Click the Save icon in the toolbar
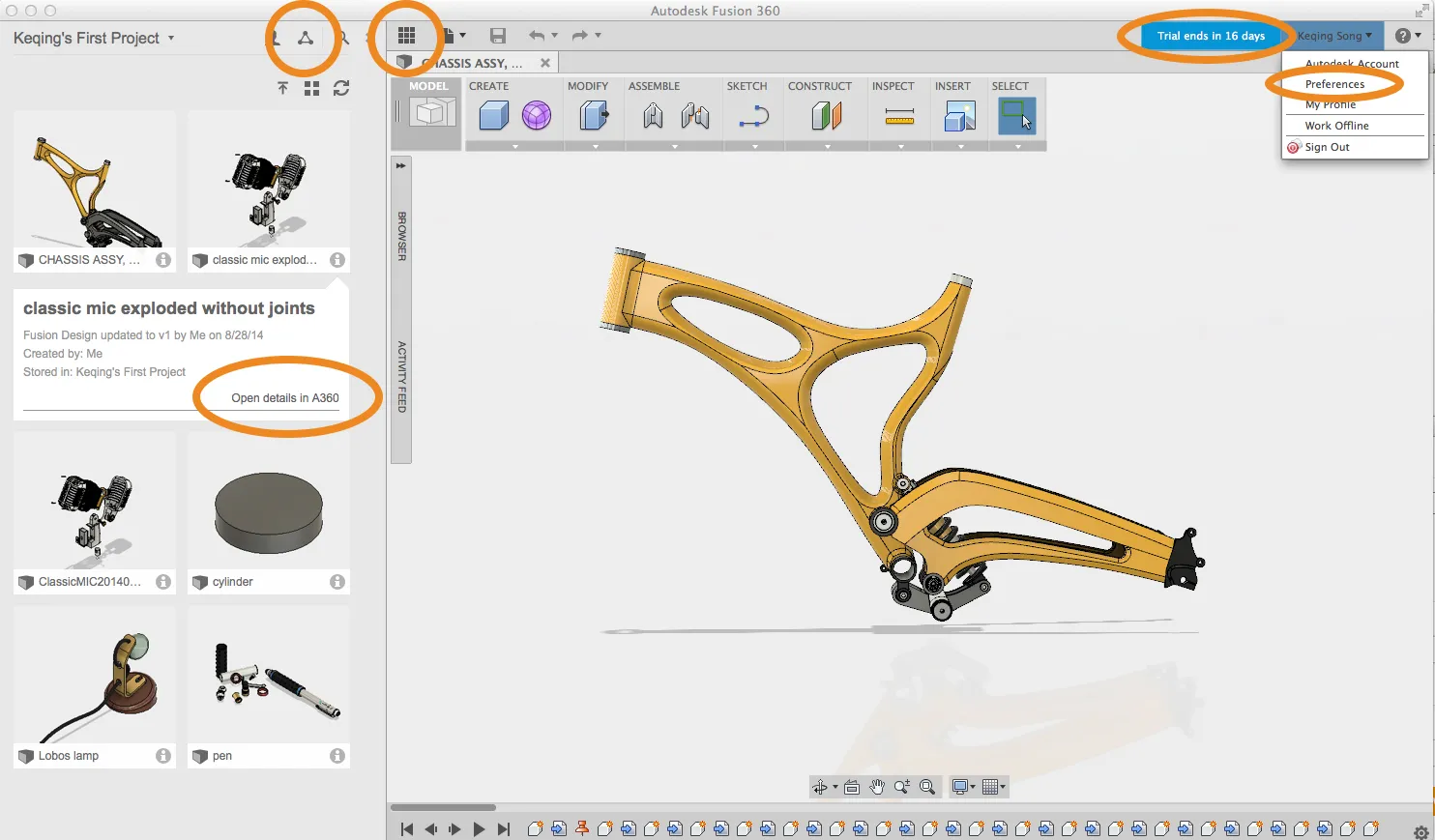Screen dimensions: 1435x840 point(498,35)
